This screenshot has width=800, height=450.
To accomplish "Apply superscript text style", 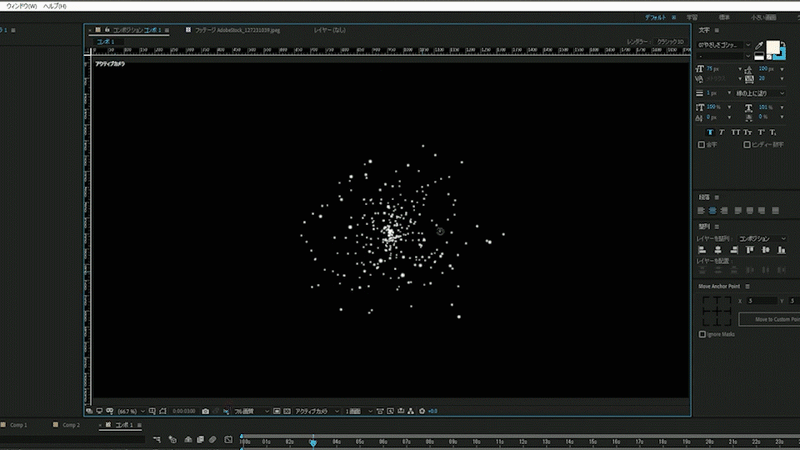I will (x=761, y=132).
